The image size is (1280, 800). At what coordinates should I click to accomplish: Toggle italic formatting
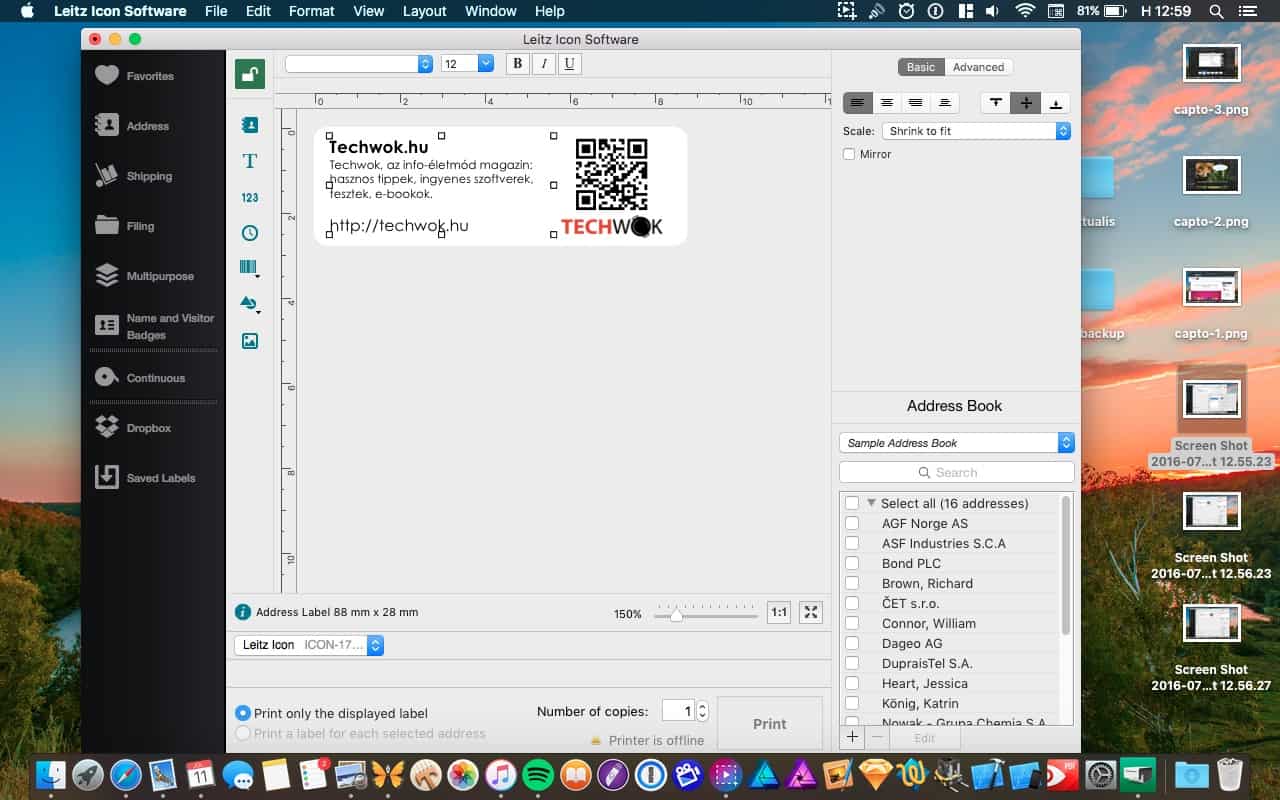[x=544, y=64]
